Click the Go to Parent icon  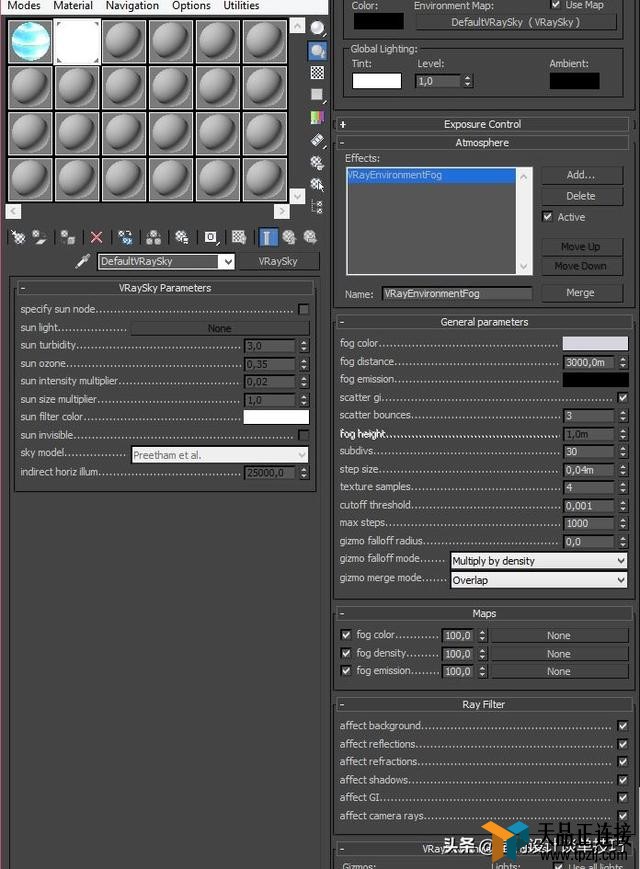pos(289,237)
